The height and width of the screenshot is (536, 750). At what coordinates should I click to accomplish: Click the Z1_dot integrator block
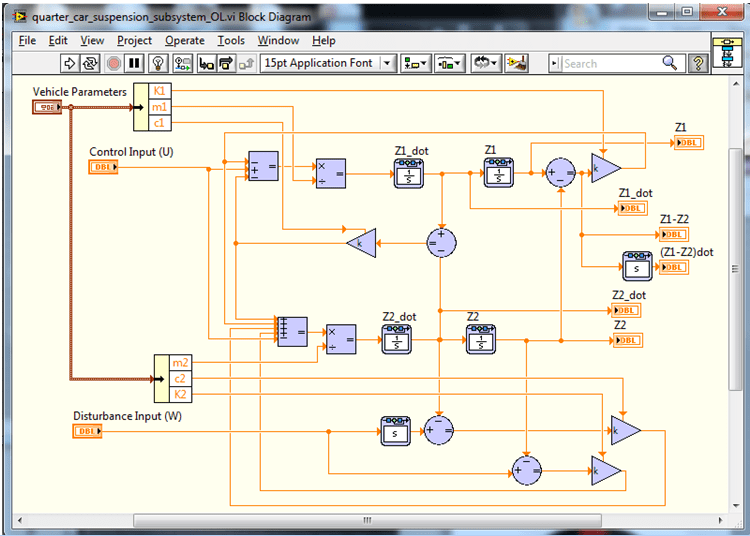click(x=408, y=173)
